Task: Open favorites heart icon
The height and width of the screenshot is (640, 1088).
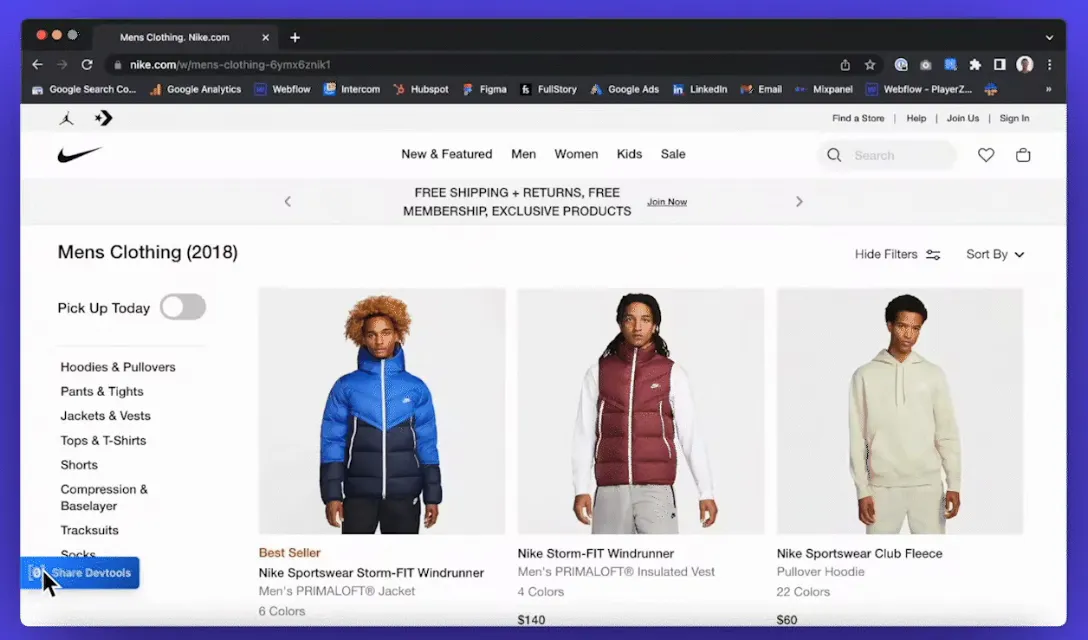Action: coord(986,155)
